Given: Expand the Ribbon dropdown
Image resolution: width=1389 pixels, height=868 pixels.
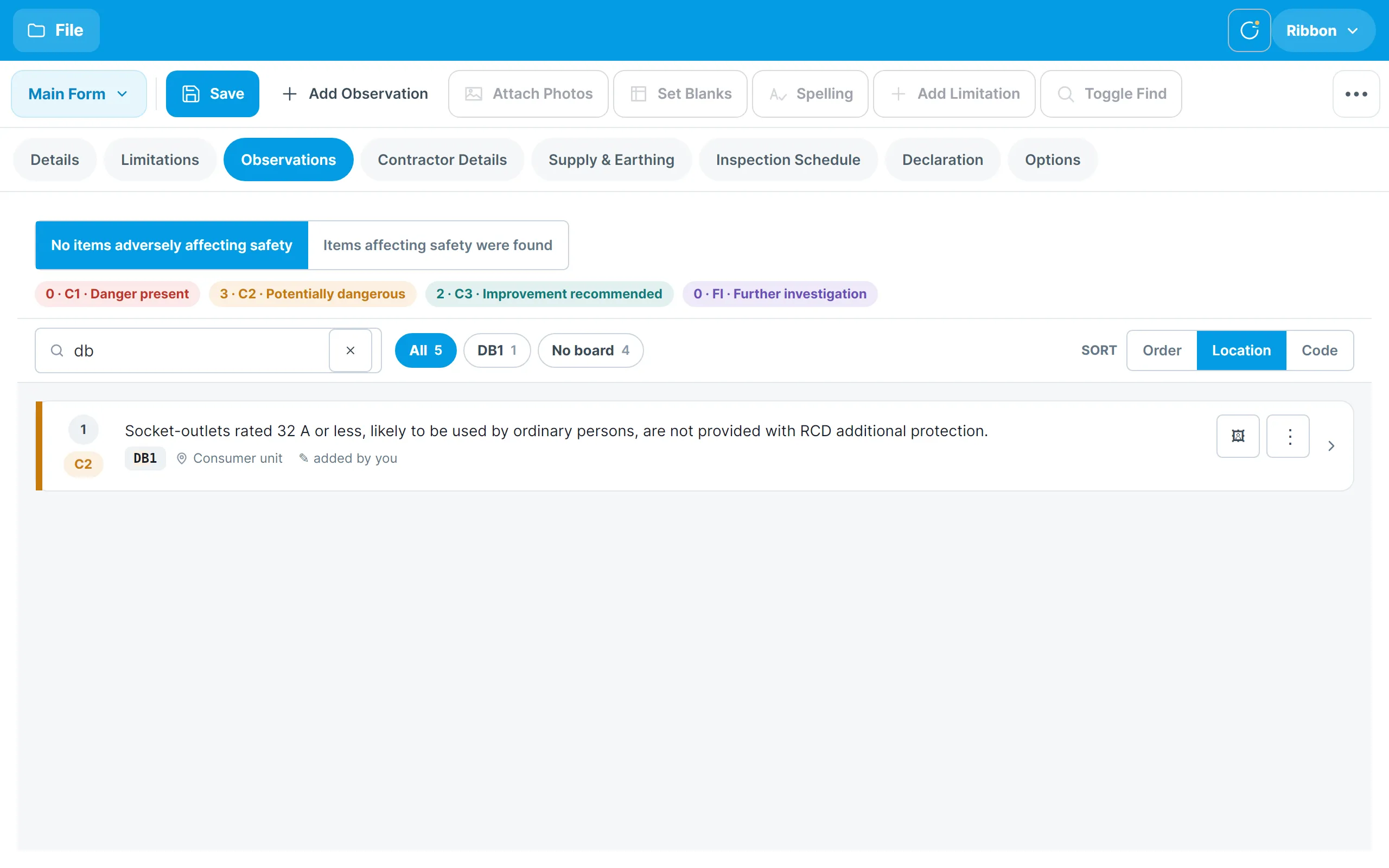Looking at the screenshot, I should (x=1323, y=30).
